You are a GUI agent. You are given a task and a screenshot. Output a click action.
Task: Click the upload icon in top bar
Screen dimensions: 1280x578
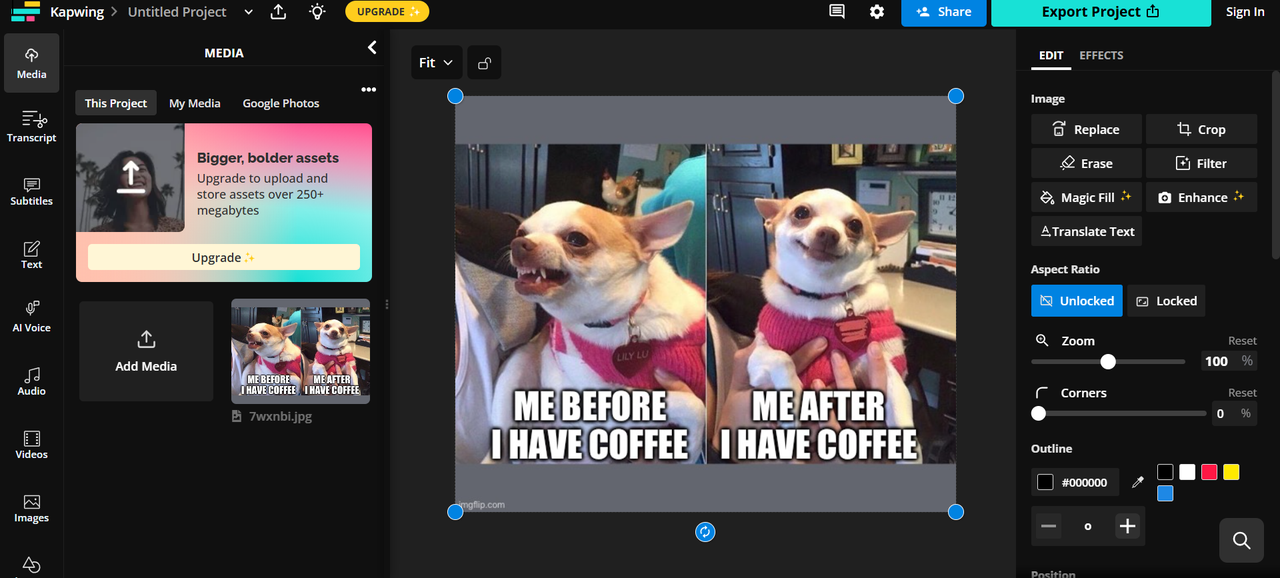coord(278,12)
